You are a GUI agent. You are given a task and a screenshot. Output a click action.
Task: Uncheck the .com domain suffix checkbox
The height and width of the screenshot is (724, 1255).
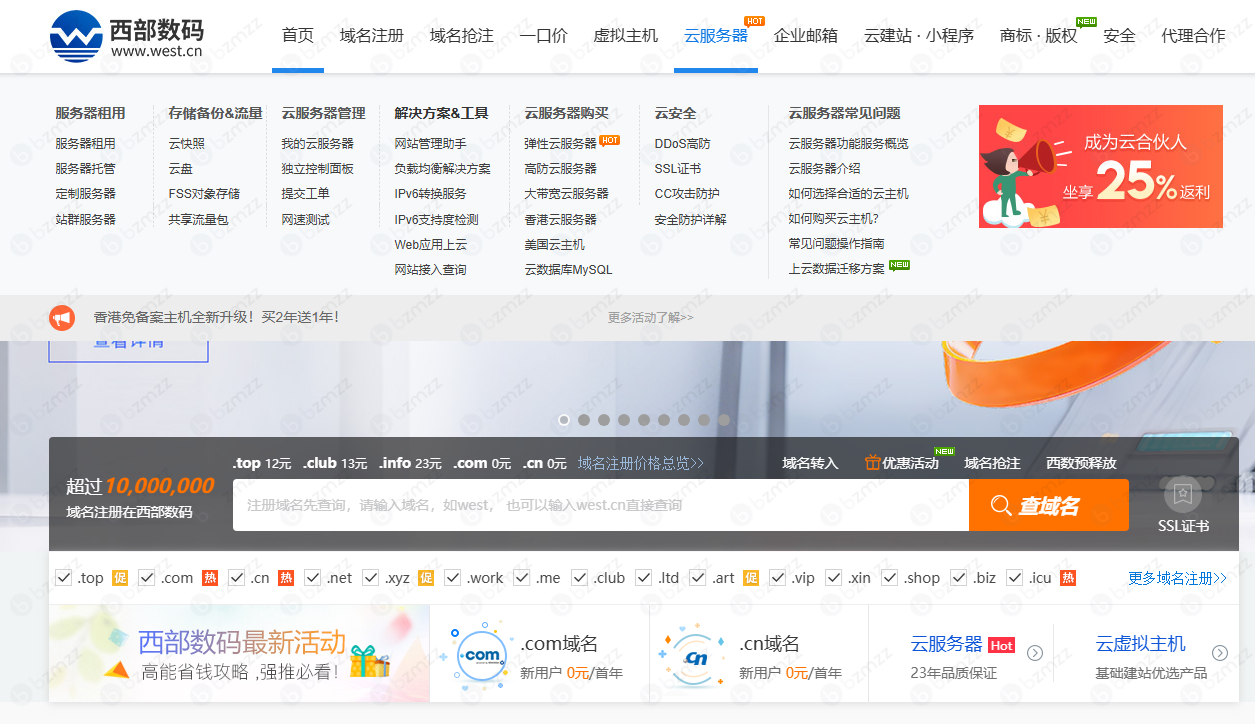point(146,578)
